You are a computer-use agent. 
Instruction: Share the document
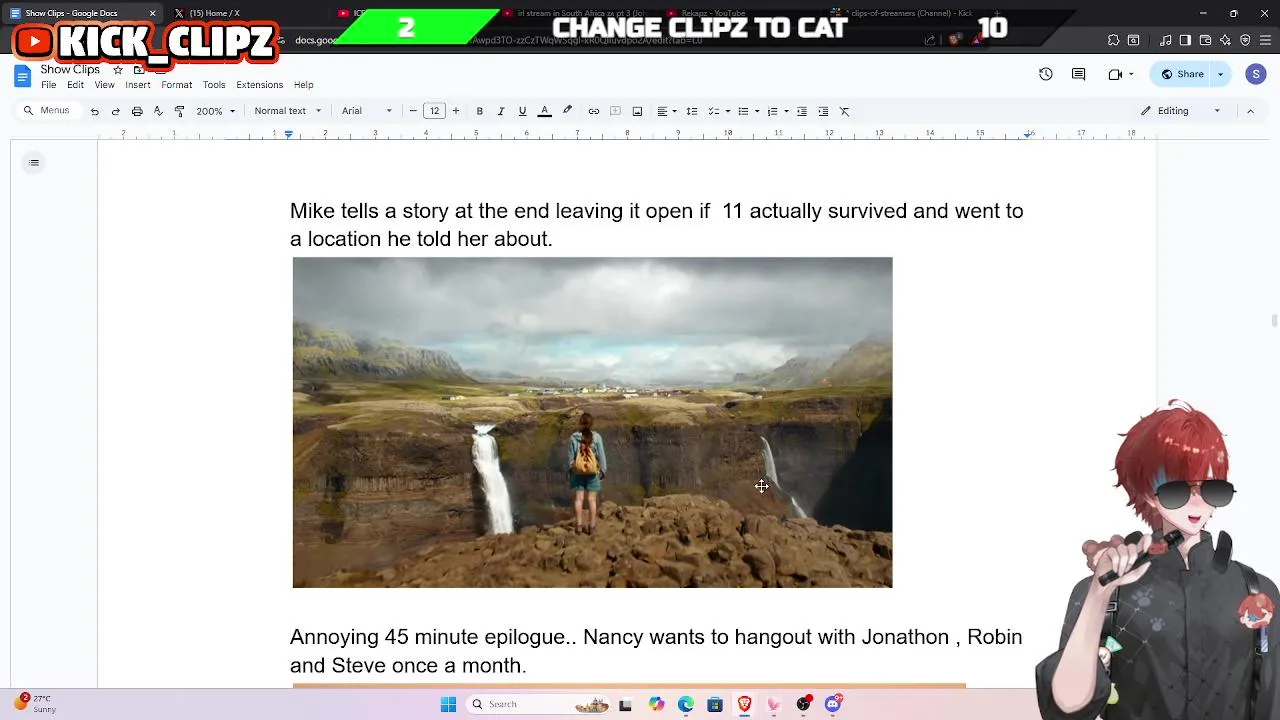coord(1181,74)
